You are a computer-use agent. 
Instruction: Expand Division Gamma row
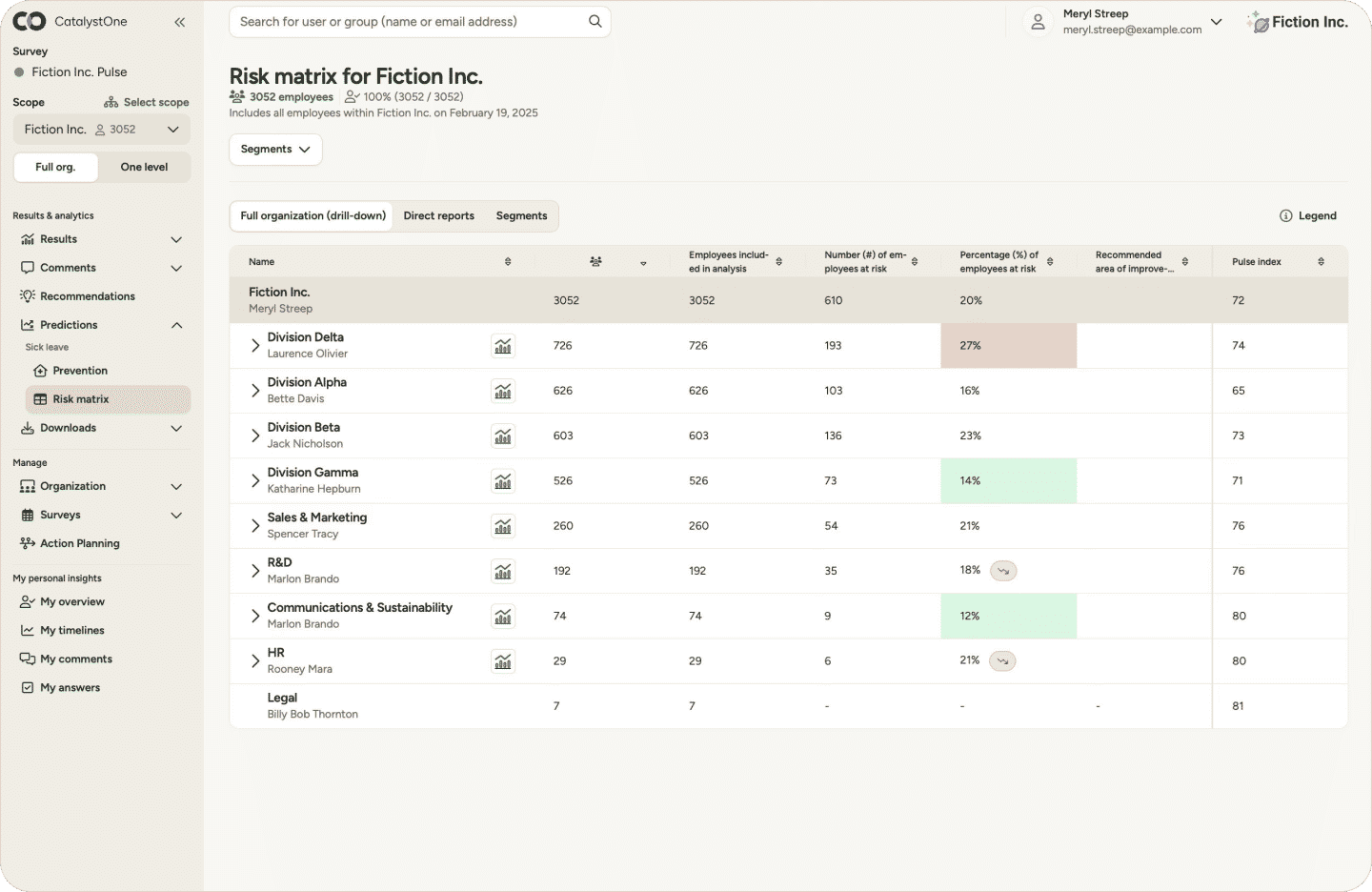click(x=255, y=481)
